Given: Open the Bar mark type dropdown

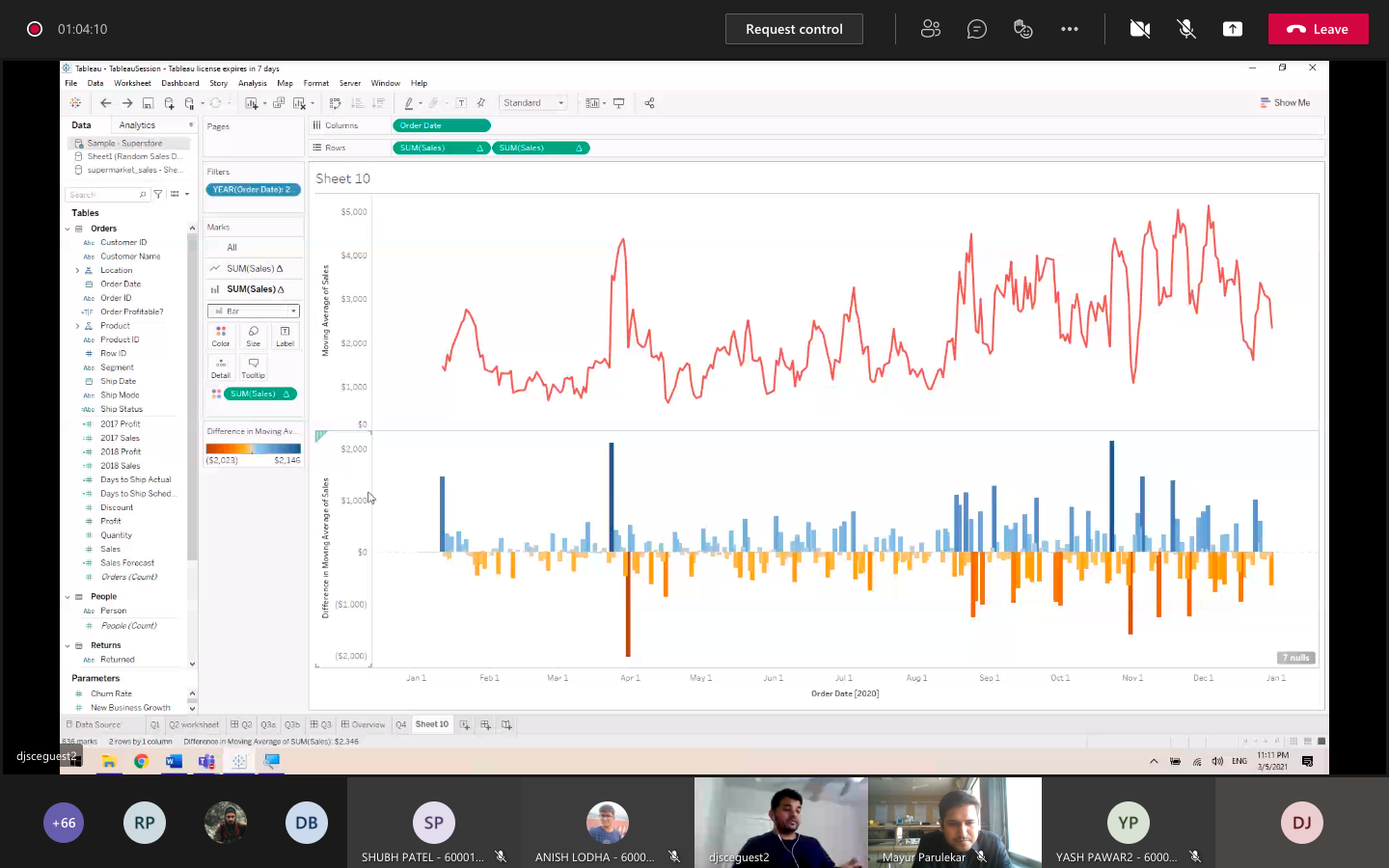Looking at the screenshot, I should (x=254, y=311).
